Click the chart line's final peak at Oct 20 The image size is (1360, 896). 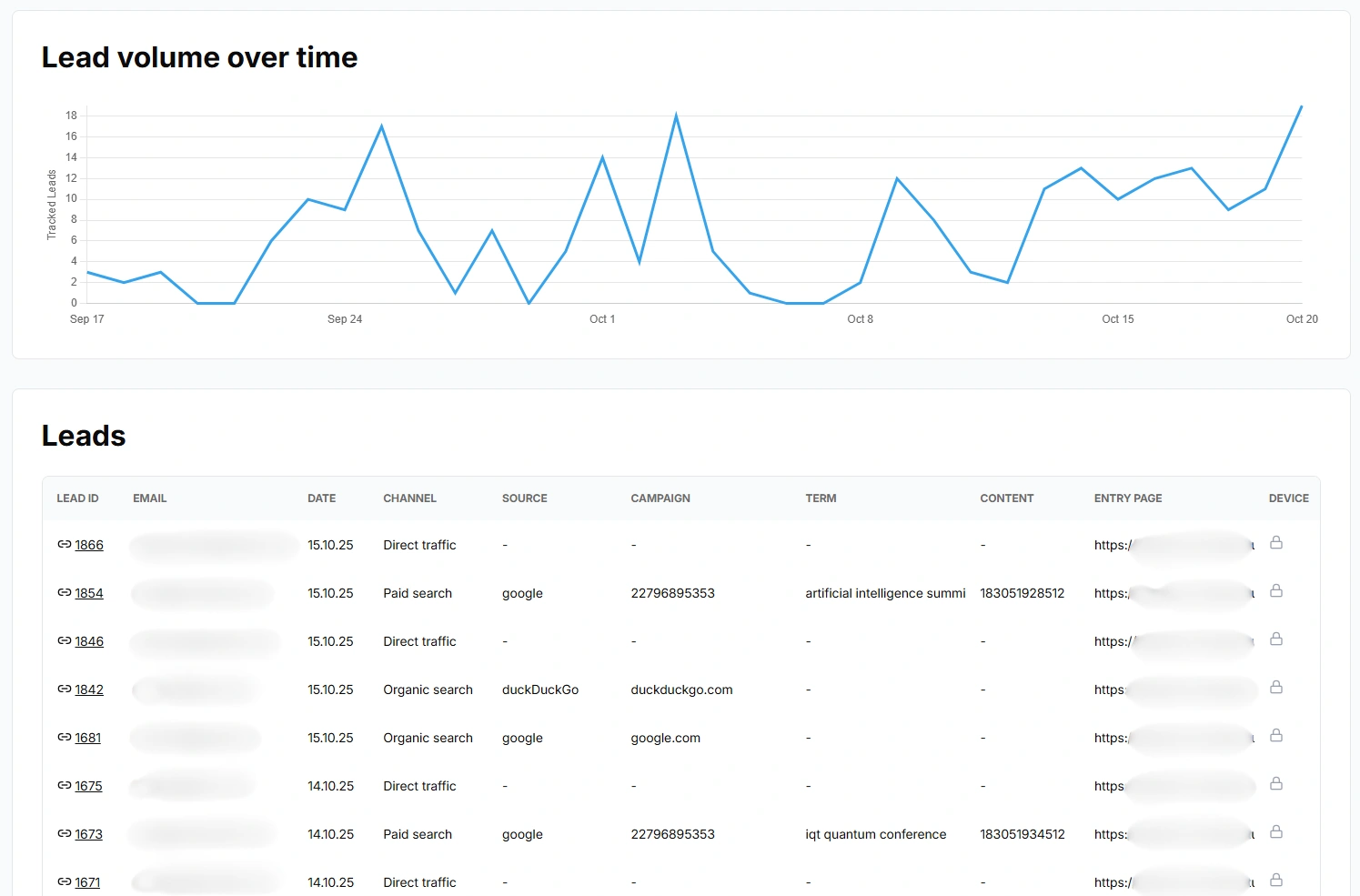click(1301, 106)
